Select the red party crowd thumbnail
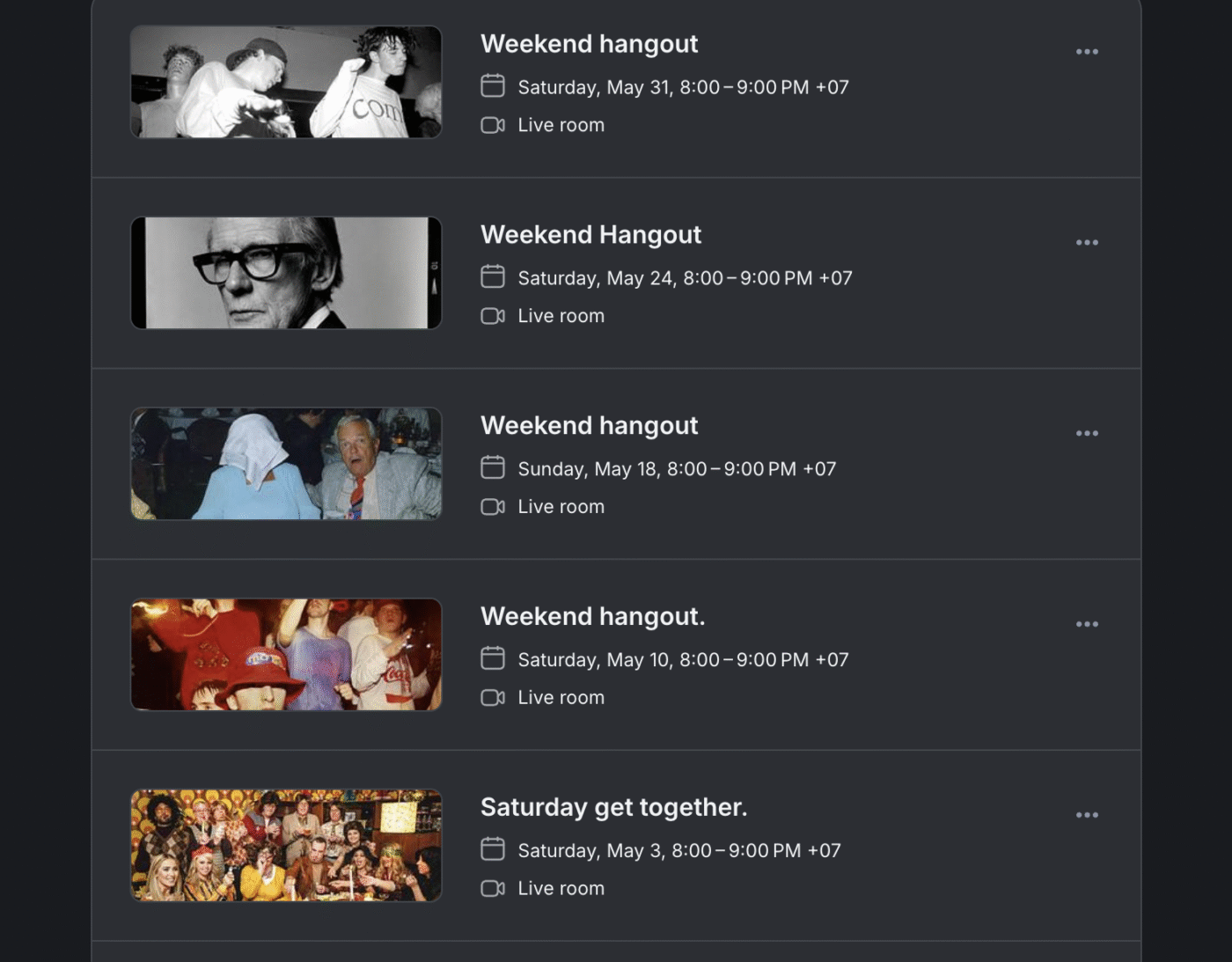The height and width of the screenshot is (962, 1232). click(286, 655)
